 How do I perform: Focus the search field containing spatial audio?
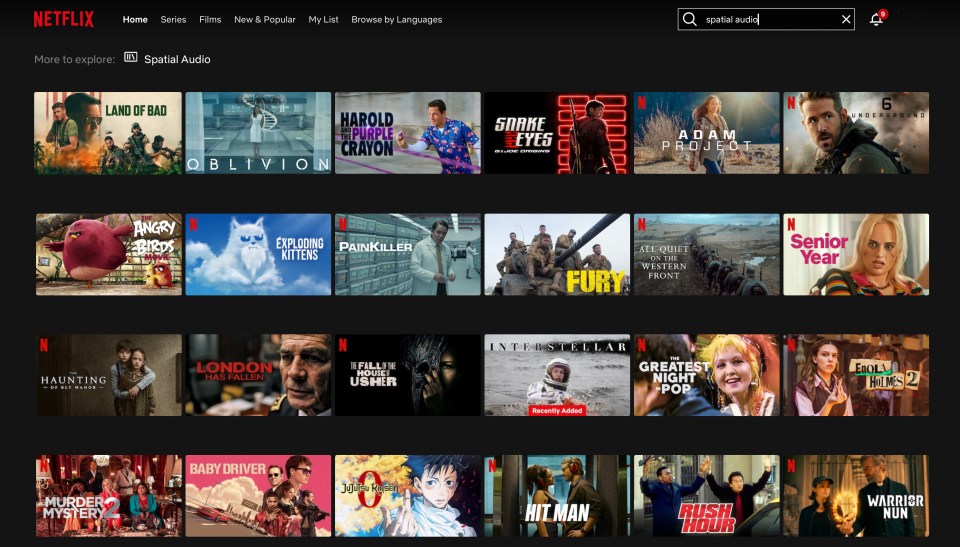coord(766,19)
